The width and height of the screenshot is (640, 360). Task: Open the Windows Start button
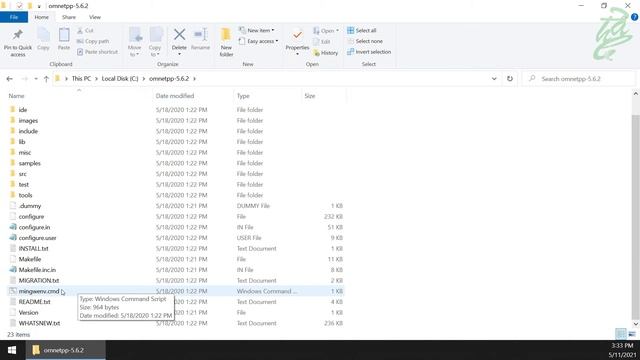tap(12, 350)
